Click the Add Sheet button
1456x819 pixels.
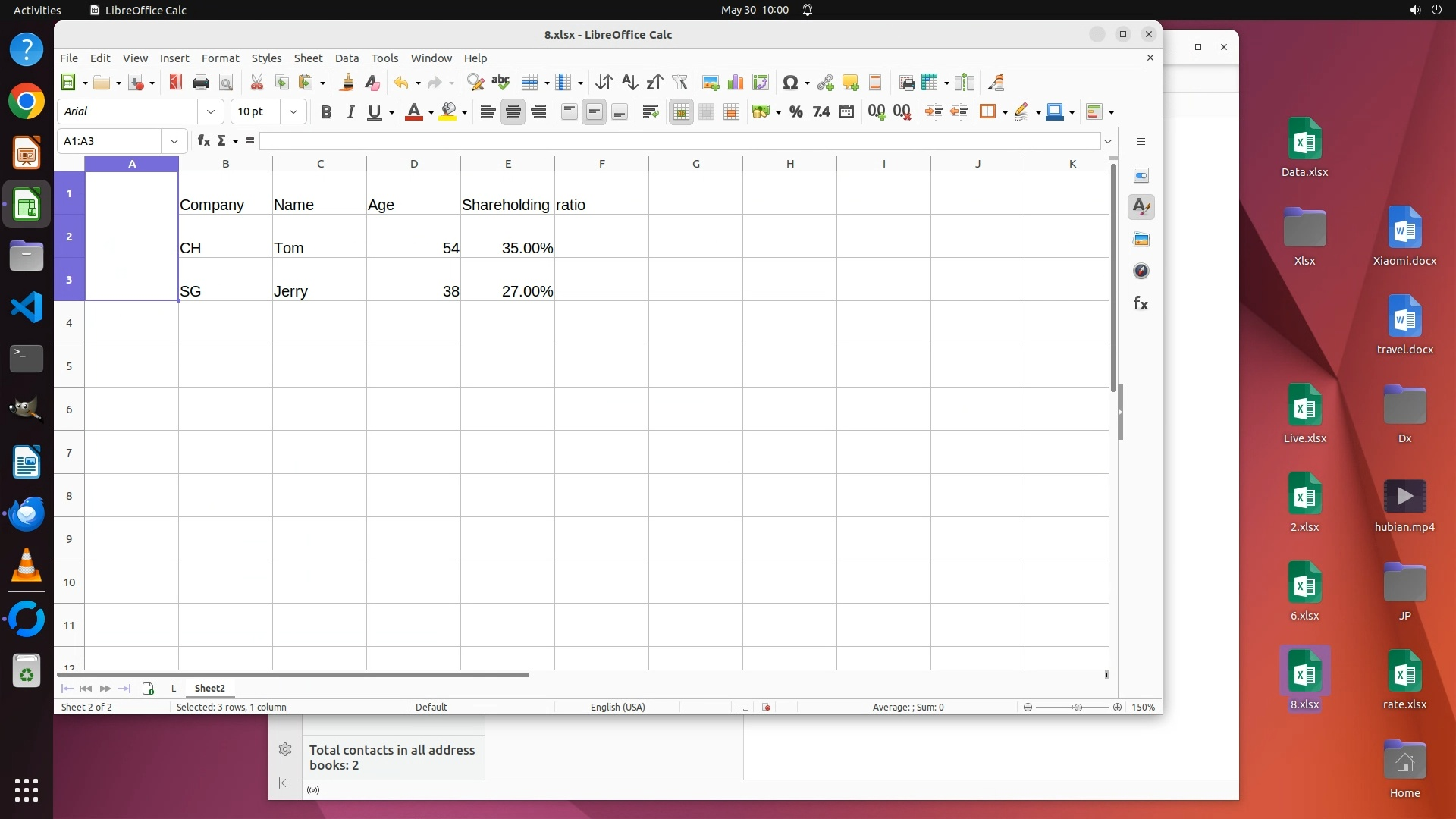click(148, 689)
